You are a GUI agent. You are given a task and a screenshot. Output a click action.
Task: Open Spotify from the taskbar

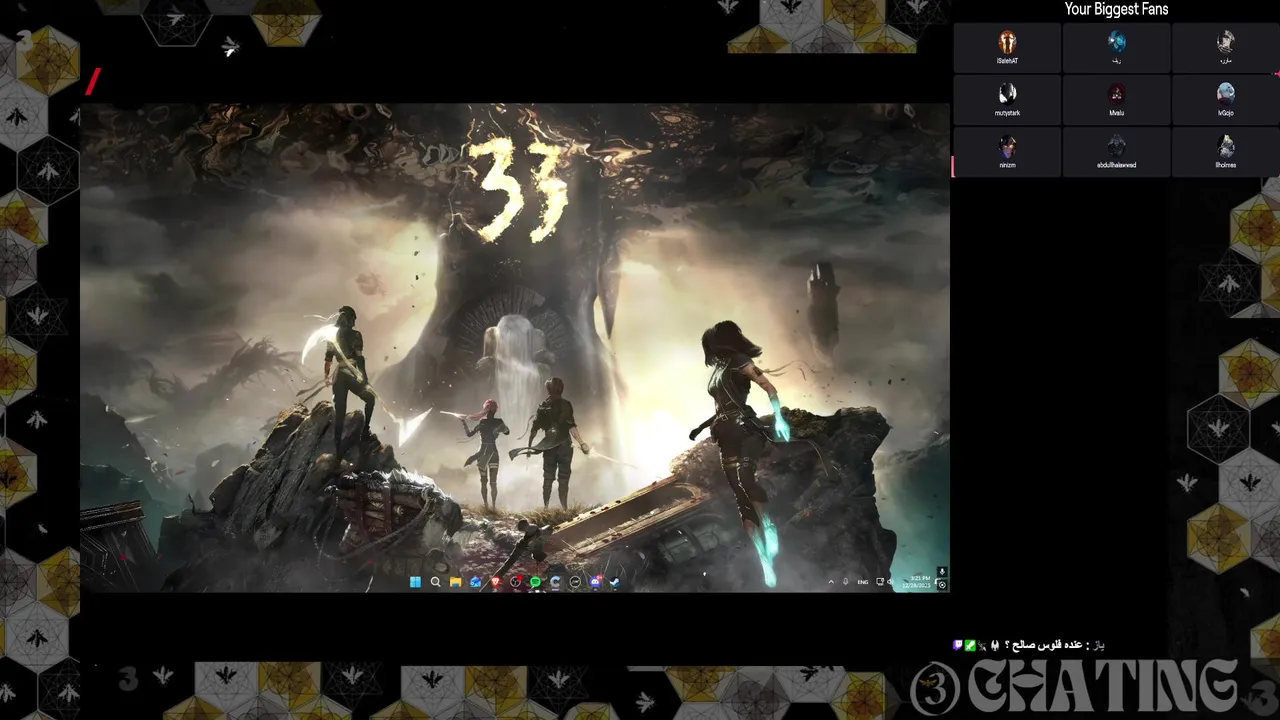point(536,582)
